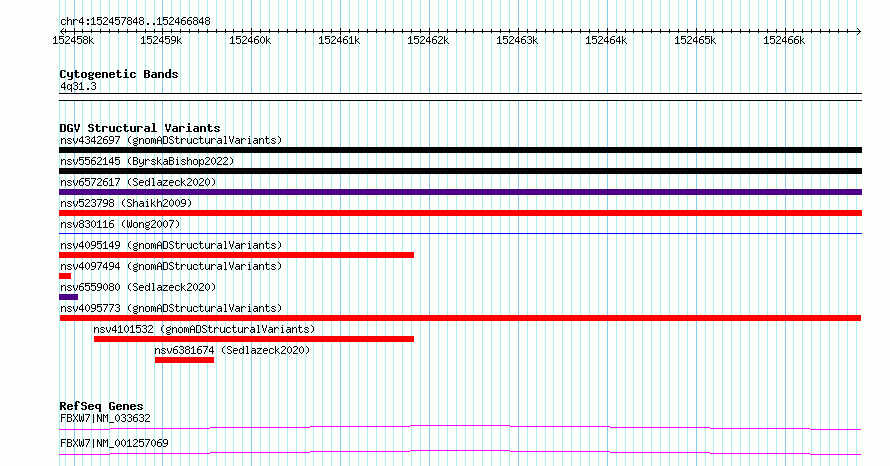Click the cytogenetic band 4q31.3 bar
The image size is (890, 466).
pyautogui.click(x=460, y=97)
